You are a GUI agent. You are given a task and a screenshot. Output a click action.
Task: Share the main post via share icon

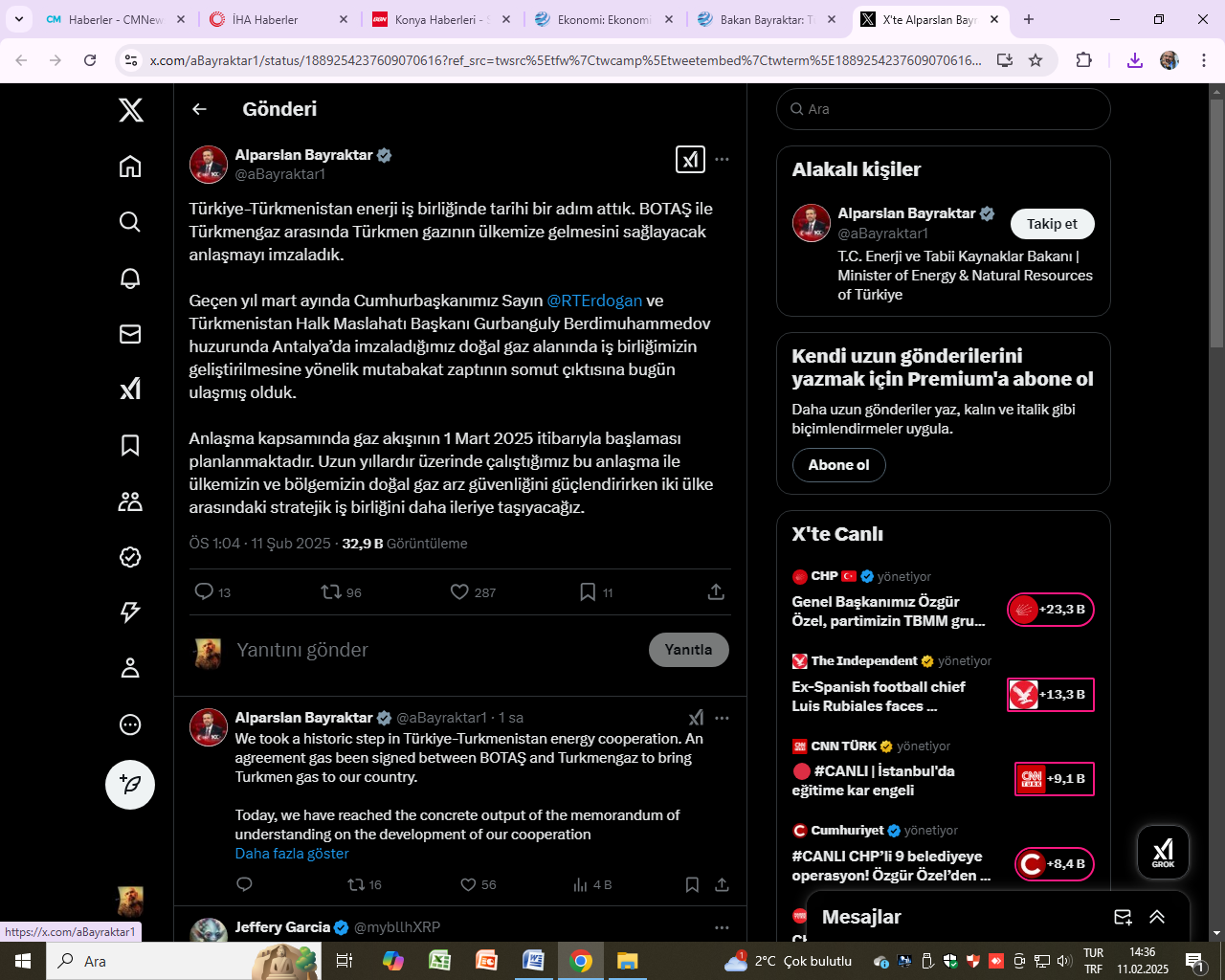[x=716, y=592]
